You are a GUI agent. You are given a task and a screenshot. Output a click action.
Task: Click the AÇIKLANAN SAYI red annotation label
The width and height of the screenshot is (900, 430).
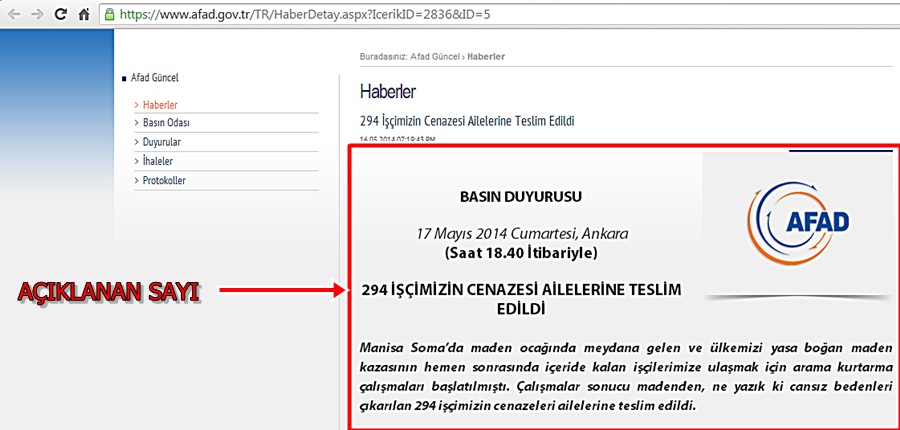pyautogui.click(x=110, y=292)
